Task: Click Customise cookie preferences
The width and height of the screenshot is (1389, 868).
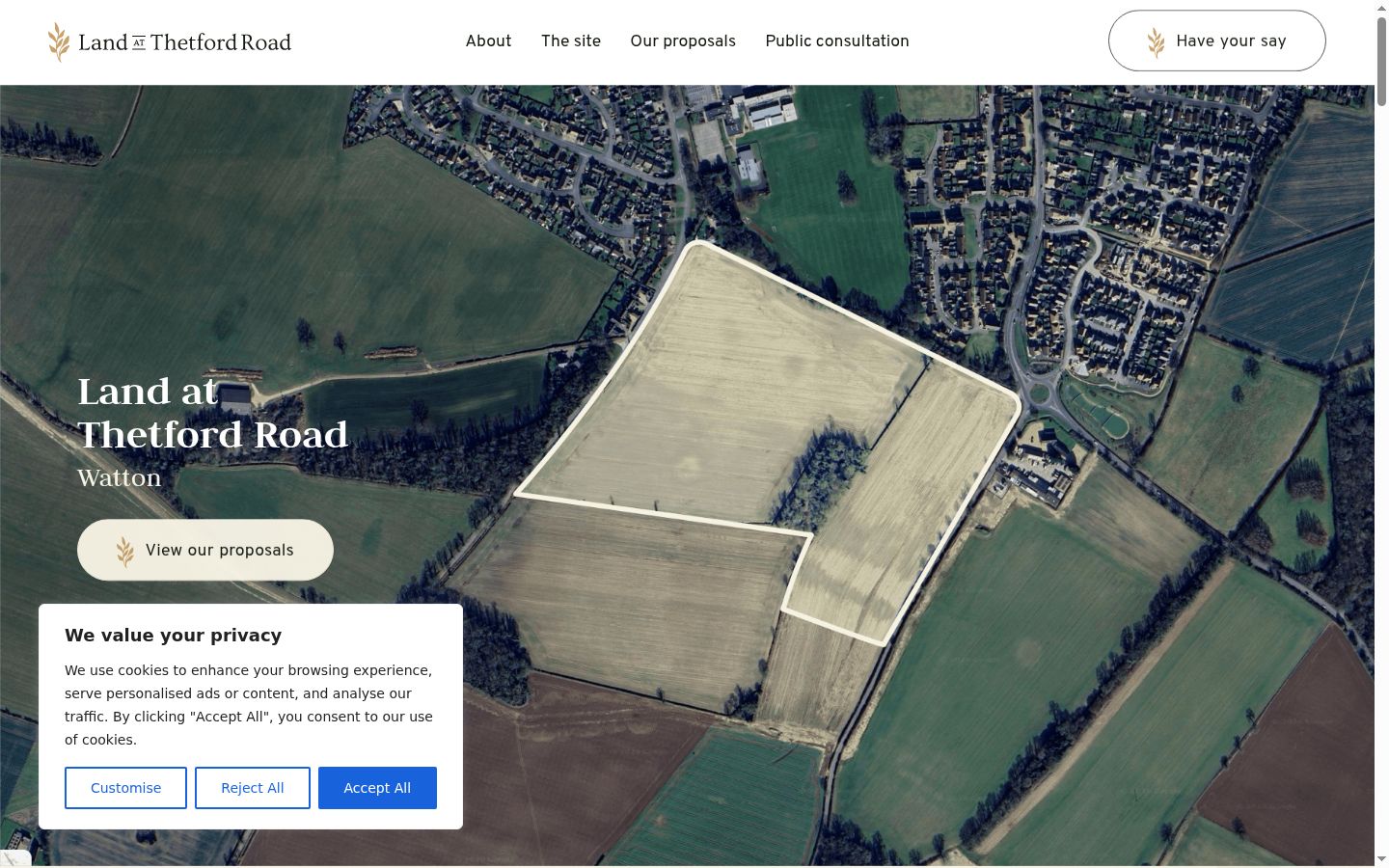Action: click(x=125, y=788)
